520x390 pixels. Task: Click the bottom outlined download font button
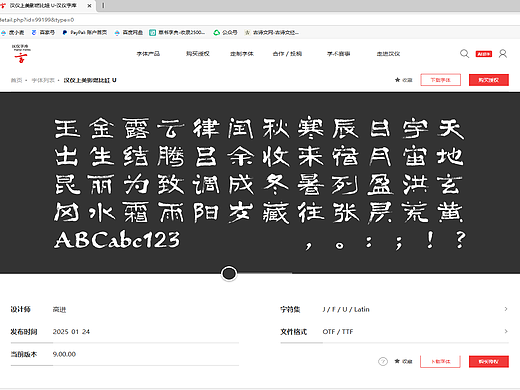440,361
